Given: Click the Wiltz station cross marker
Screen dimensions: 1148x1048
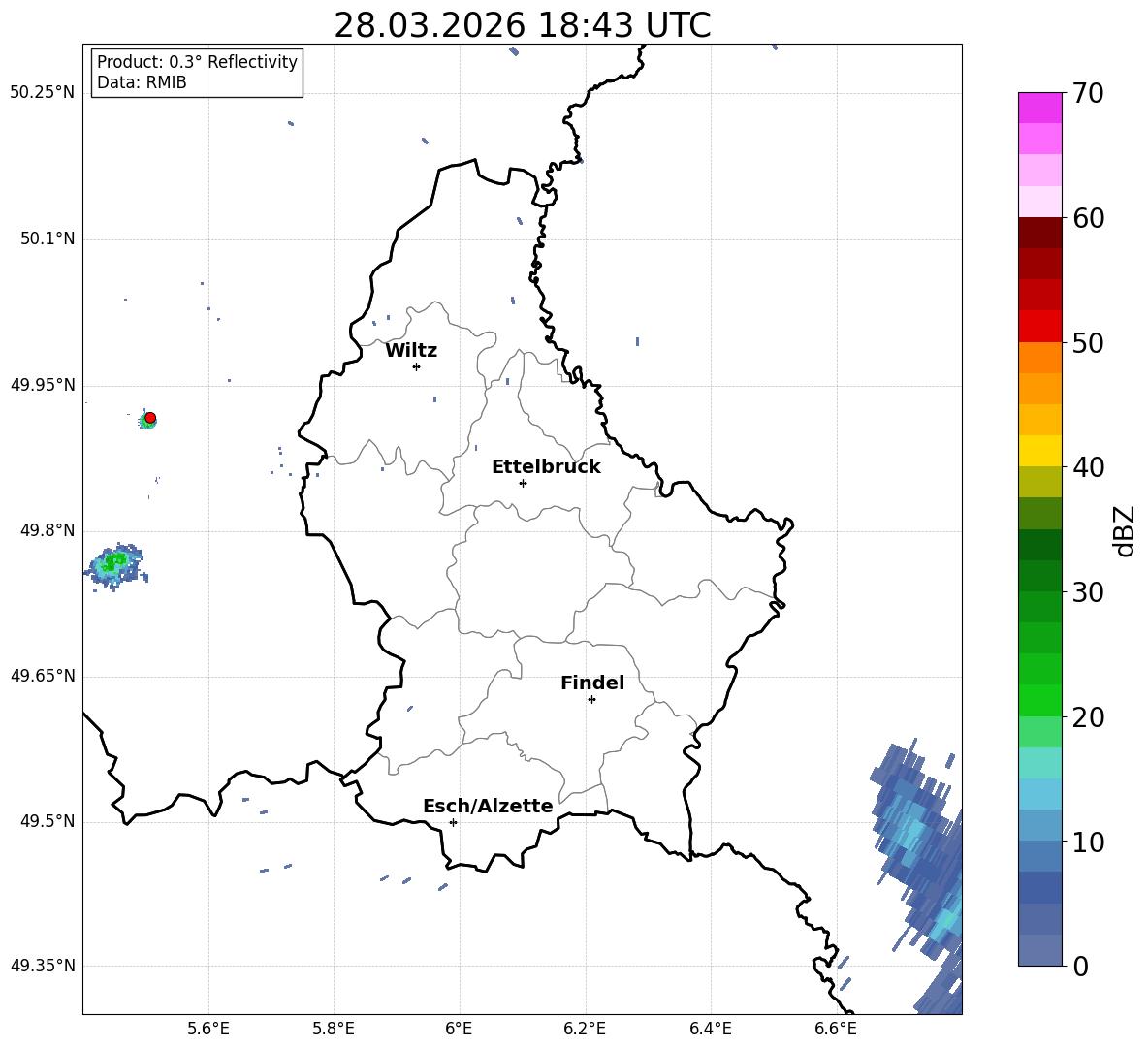Looking at the screenshot, I should (x=417, y=366).
